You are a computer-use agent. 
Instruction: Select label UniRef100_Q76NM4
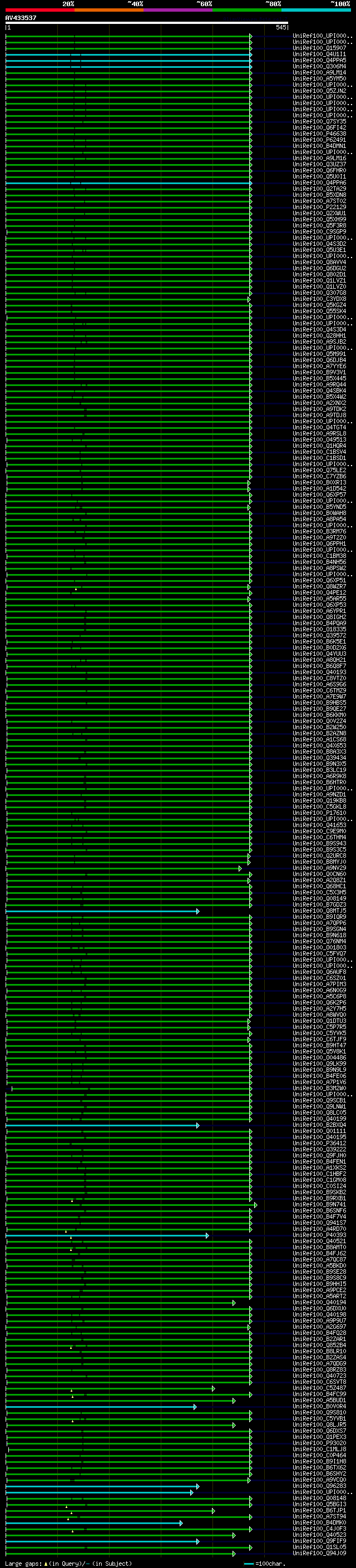click(319, 942)
